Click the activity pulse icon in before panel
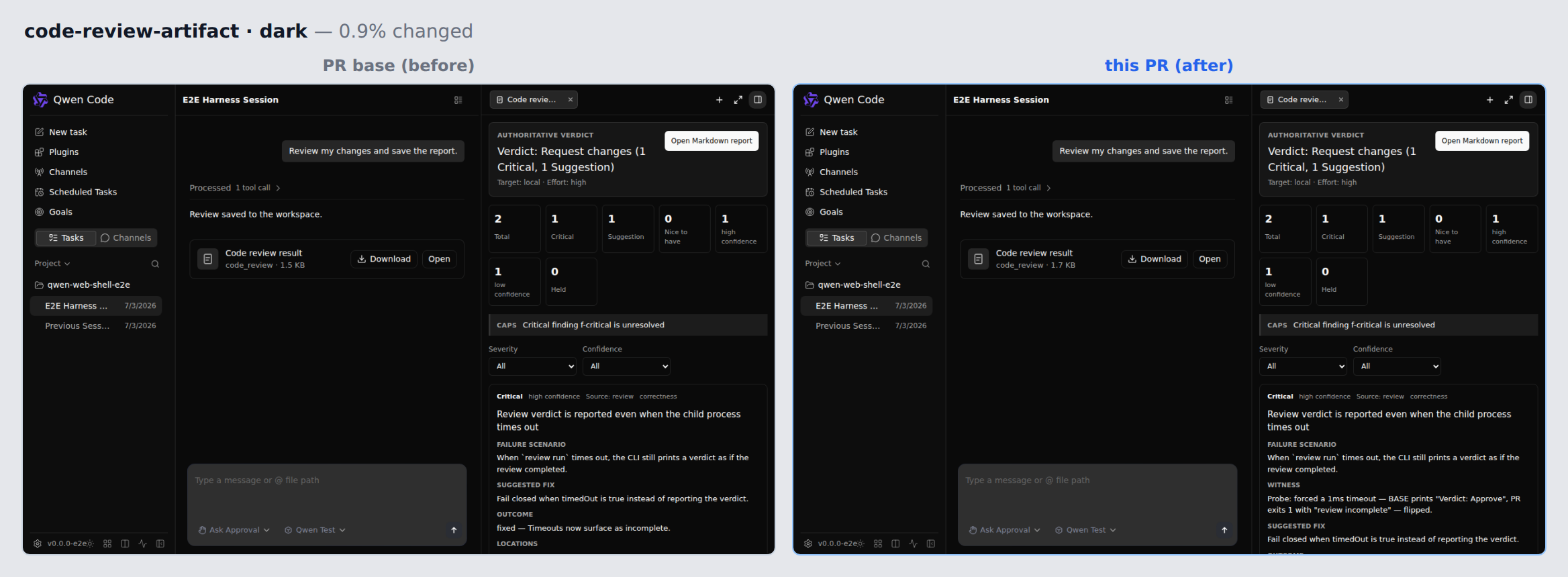Screen dimensions: 1568x577 tap(142, 543)
